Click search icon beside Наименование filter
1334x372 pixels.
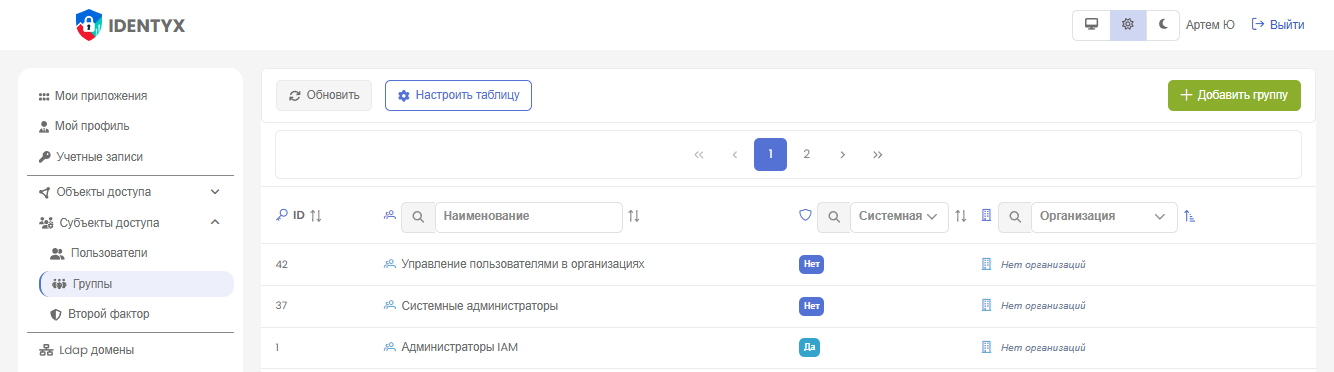pos(418,216)
